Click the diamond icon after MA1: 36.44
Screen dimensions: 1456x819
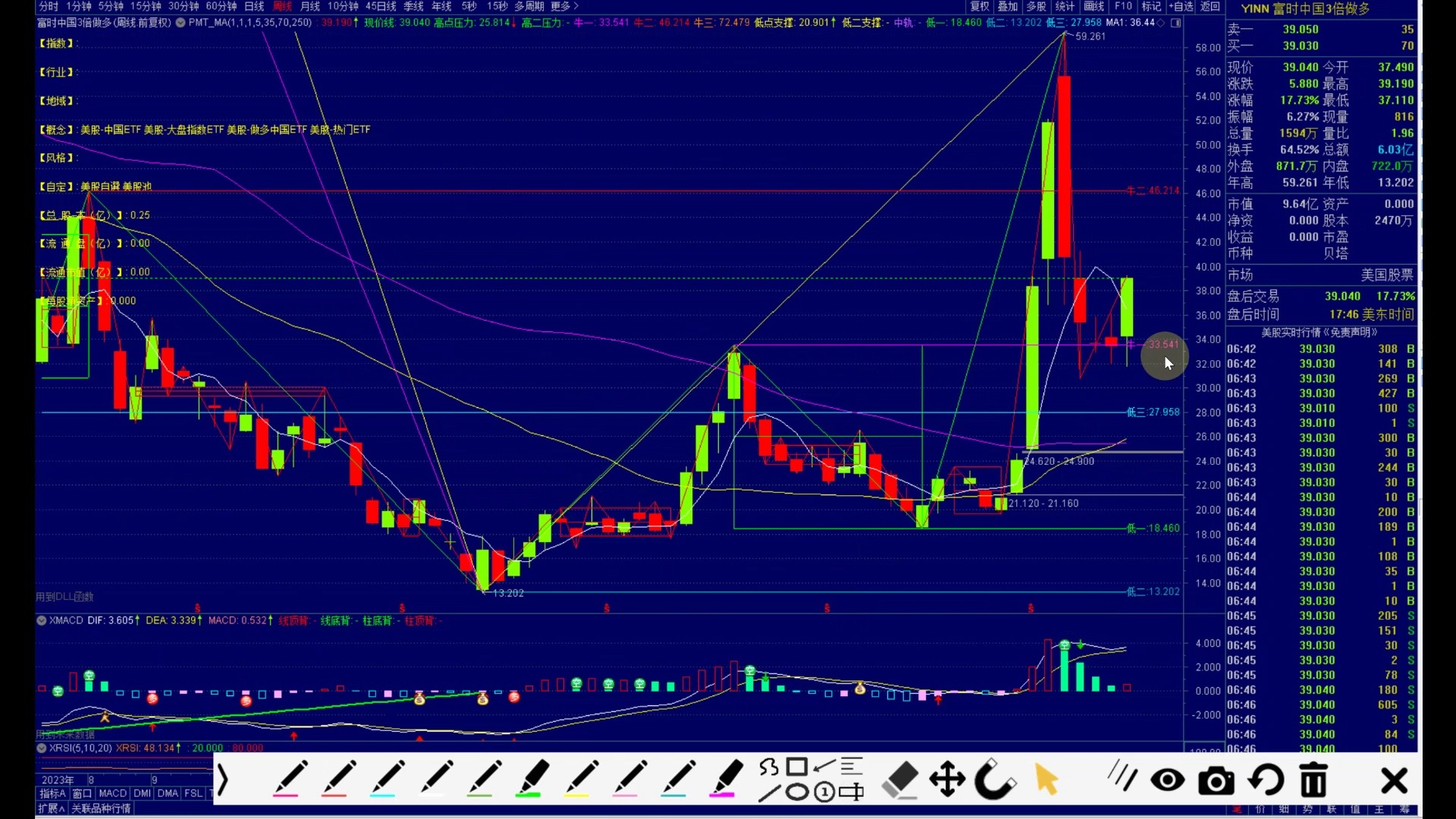point(1161,23)
